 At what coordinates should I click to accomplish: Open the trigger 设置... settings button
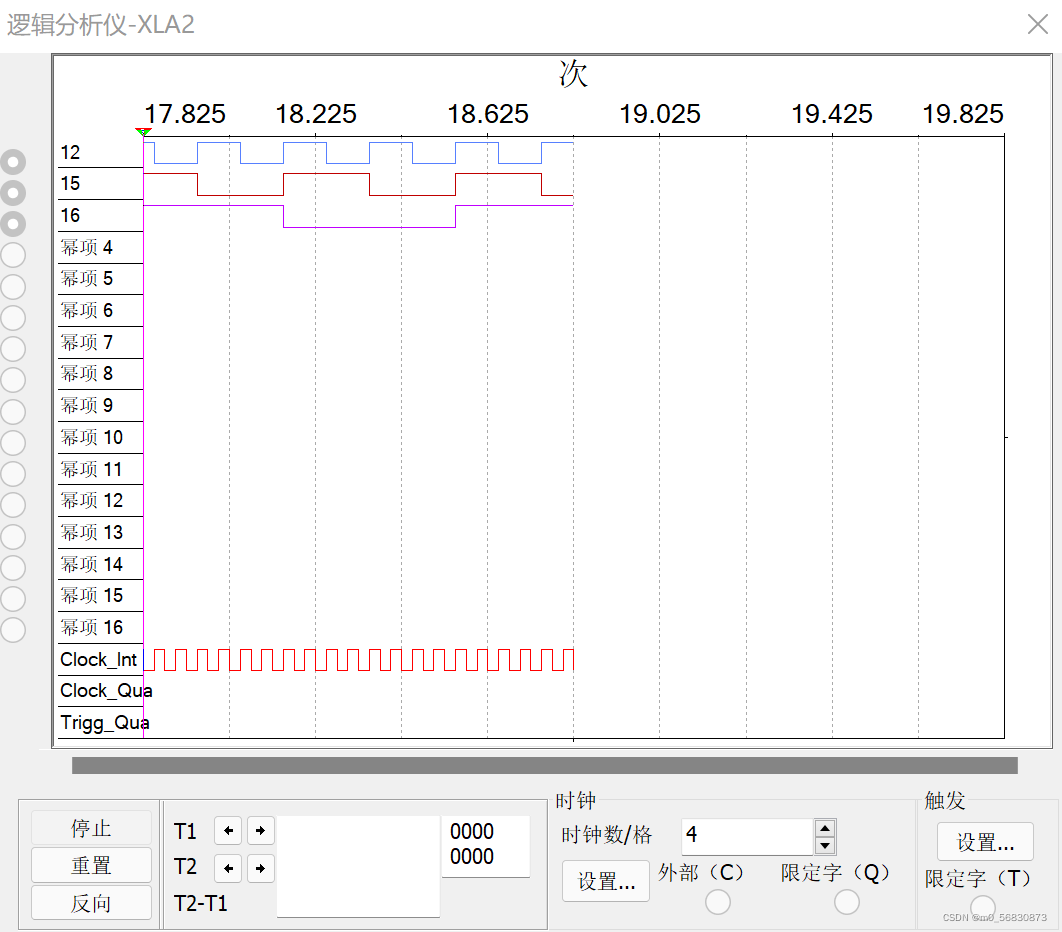pos(985,842)
